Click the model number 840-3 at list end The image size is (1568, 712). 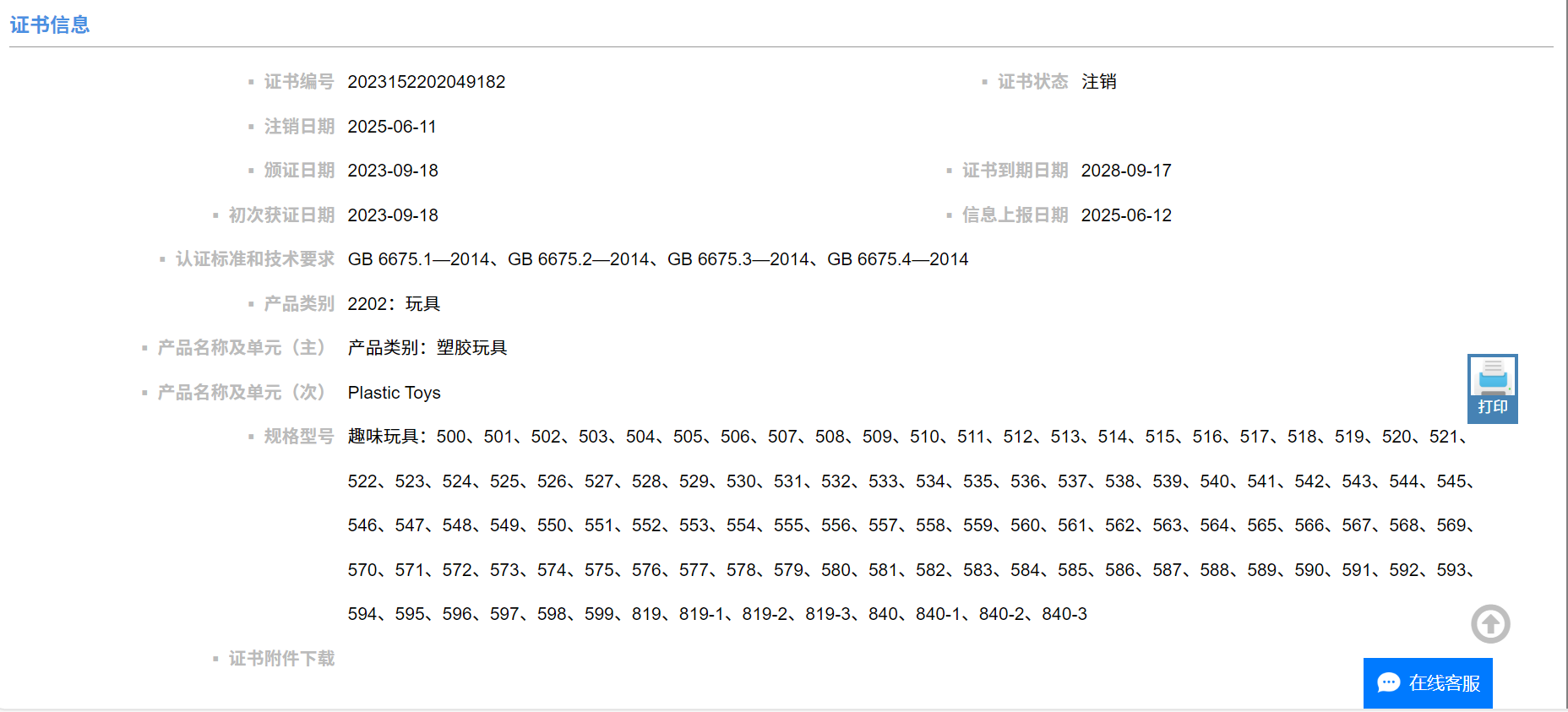[x=1064, y=614]
